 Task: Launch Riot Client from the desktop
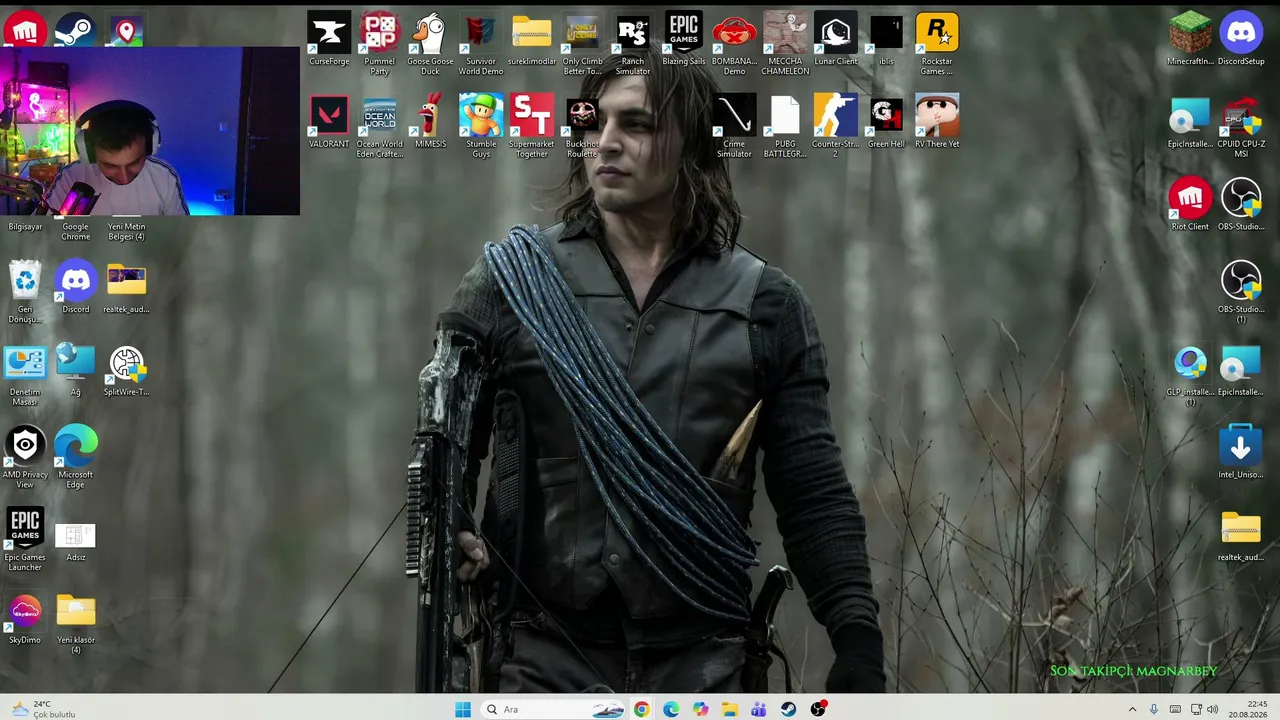tap(1190, 205)
